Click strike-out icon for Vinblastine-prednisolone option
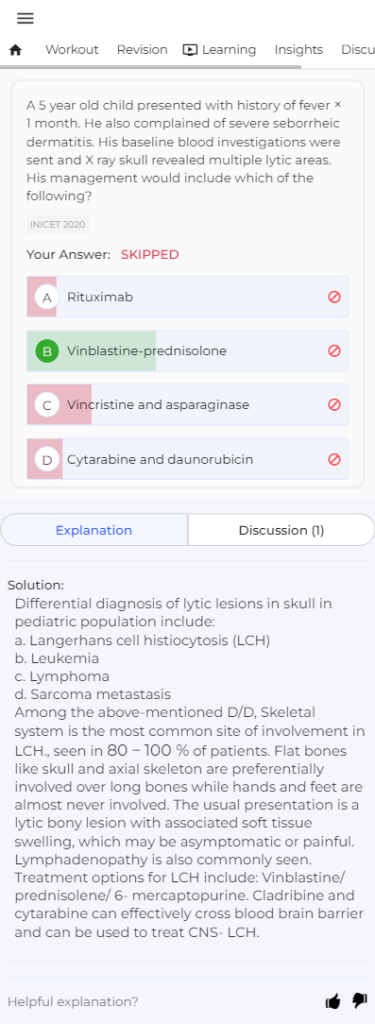This screenshot has width=375, height=1024. tap(334, 351)
